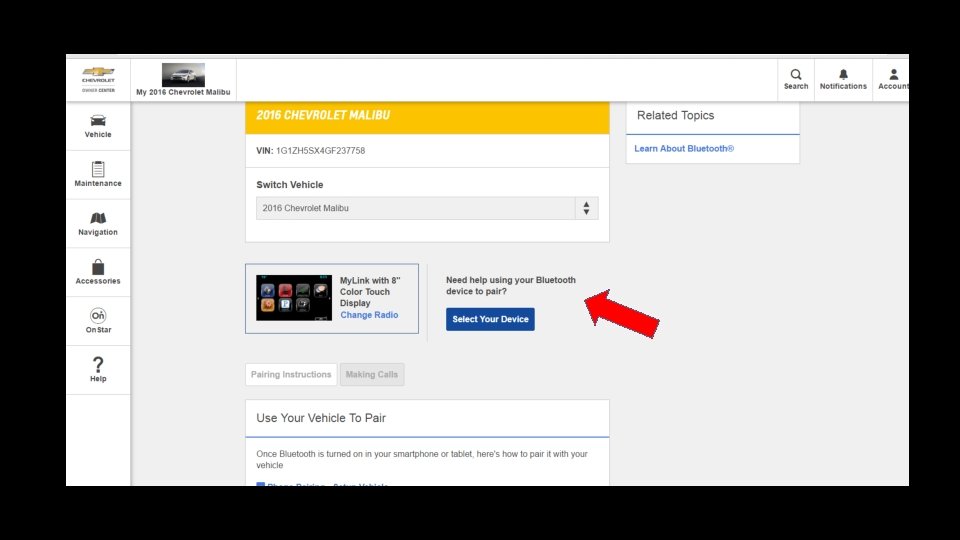Screen dimensions: 960x540
Task: Click the MyLink radio display image
Action: (294, 298)
